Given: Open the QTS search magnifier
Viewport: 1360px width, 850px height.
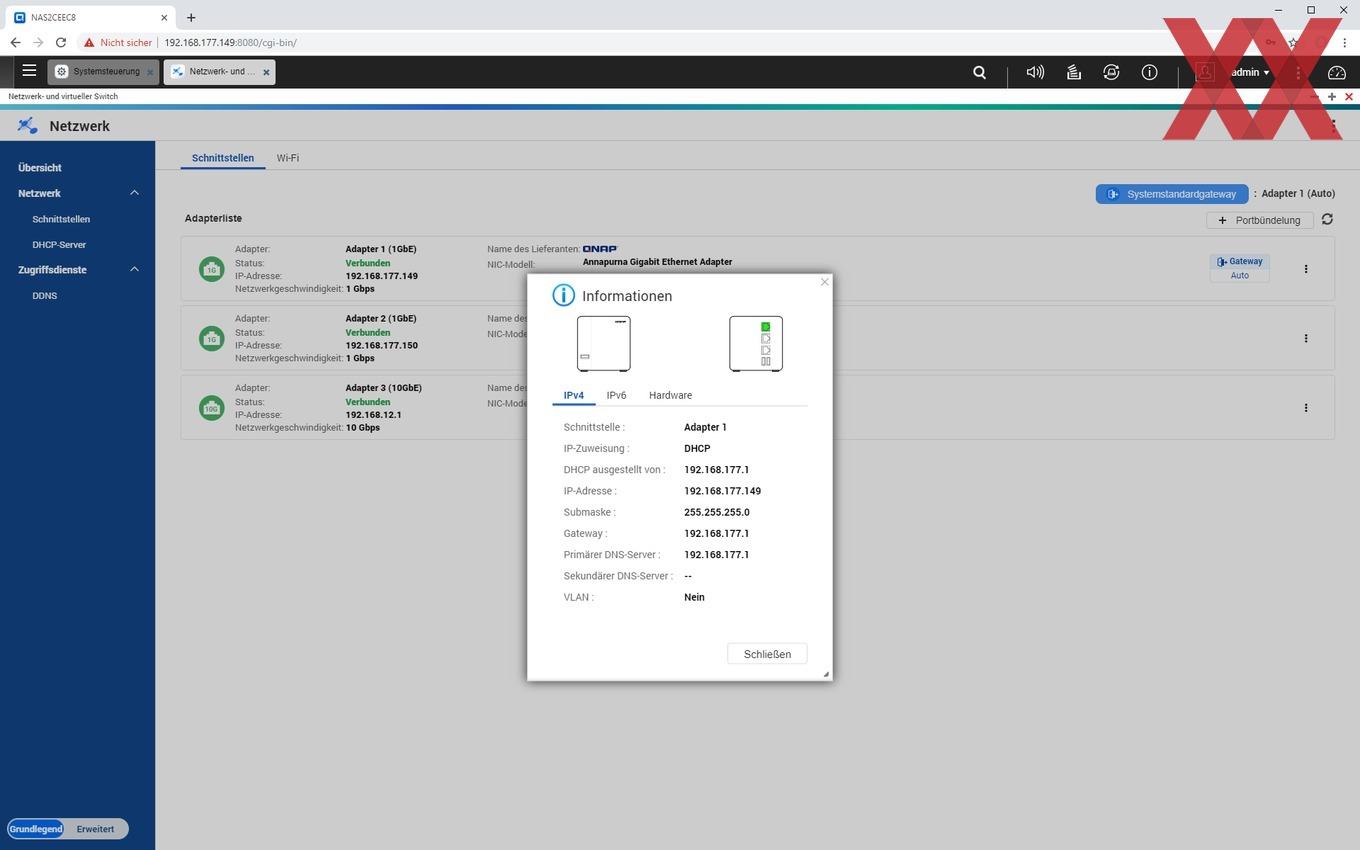Looking at the screenshot, I should click(980, 72).
